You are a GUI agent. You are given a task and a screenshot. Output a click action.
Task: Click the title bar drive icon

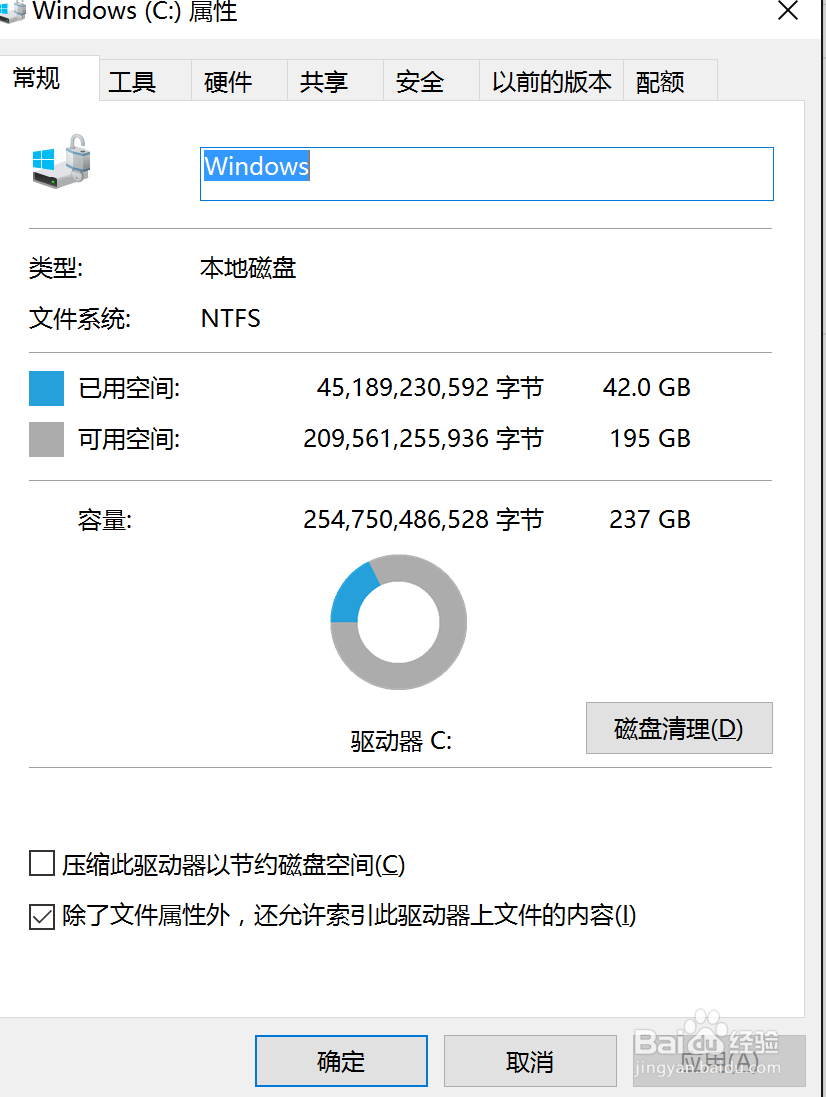pos(13,13)
